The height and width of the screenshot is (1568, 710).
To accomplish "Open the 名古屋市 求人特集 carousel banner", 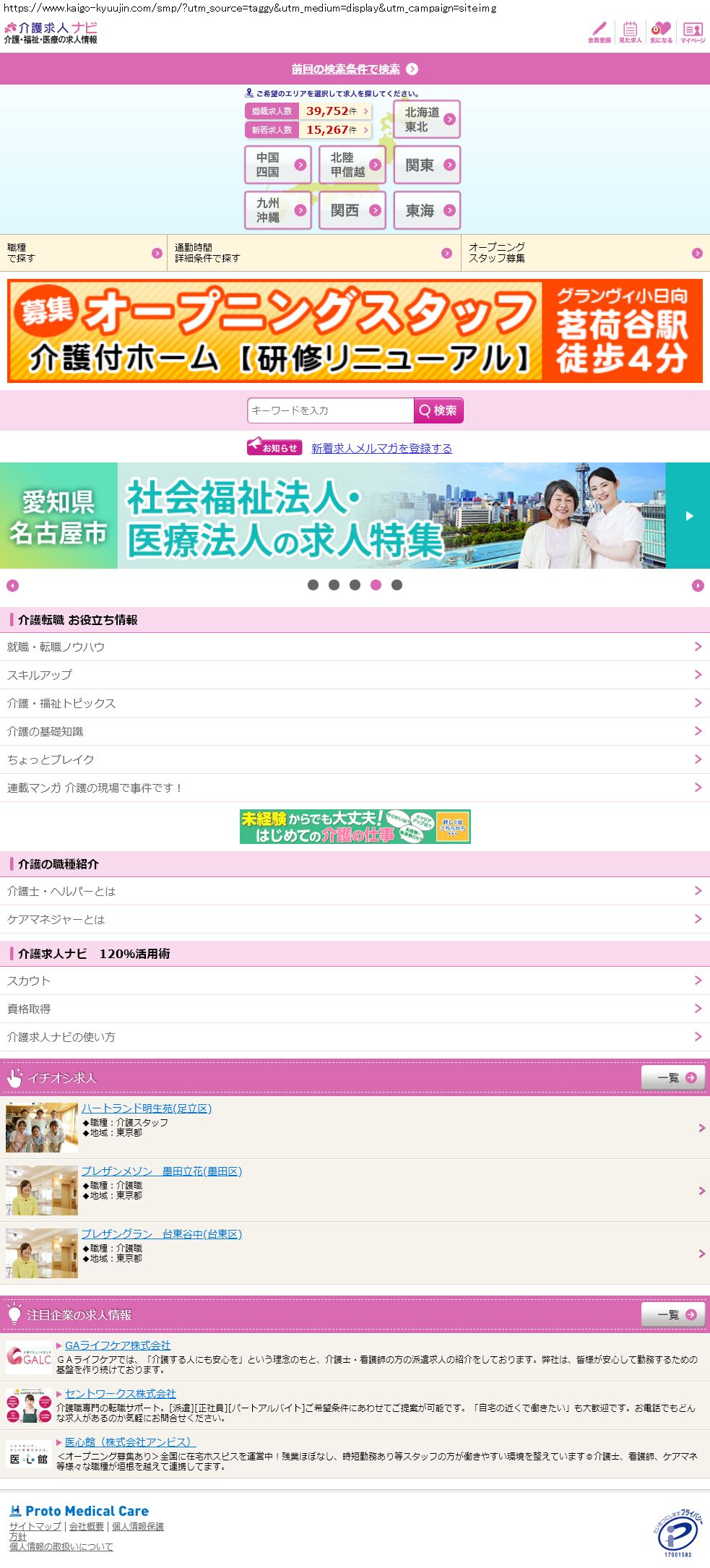I will (x=332, y=515).
